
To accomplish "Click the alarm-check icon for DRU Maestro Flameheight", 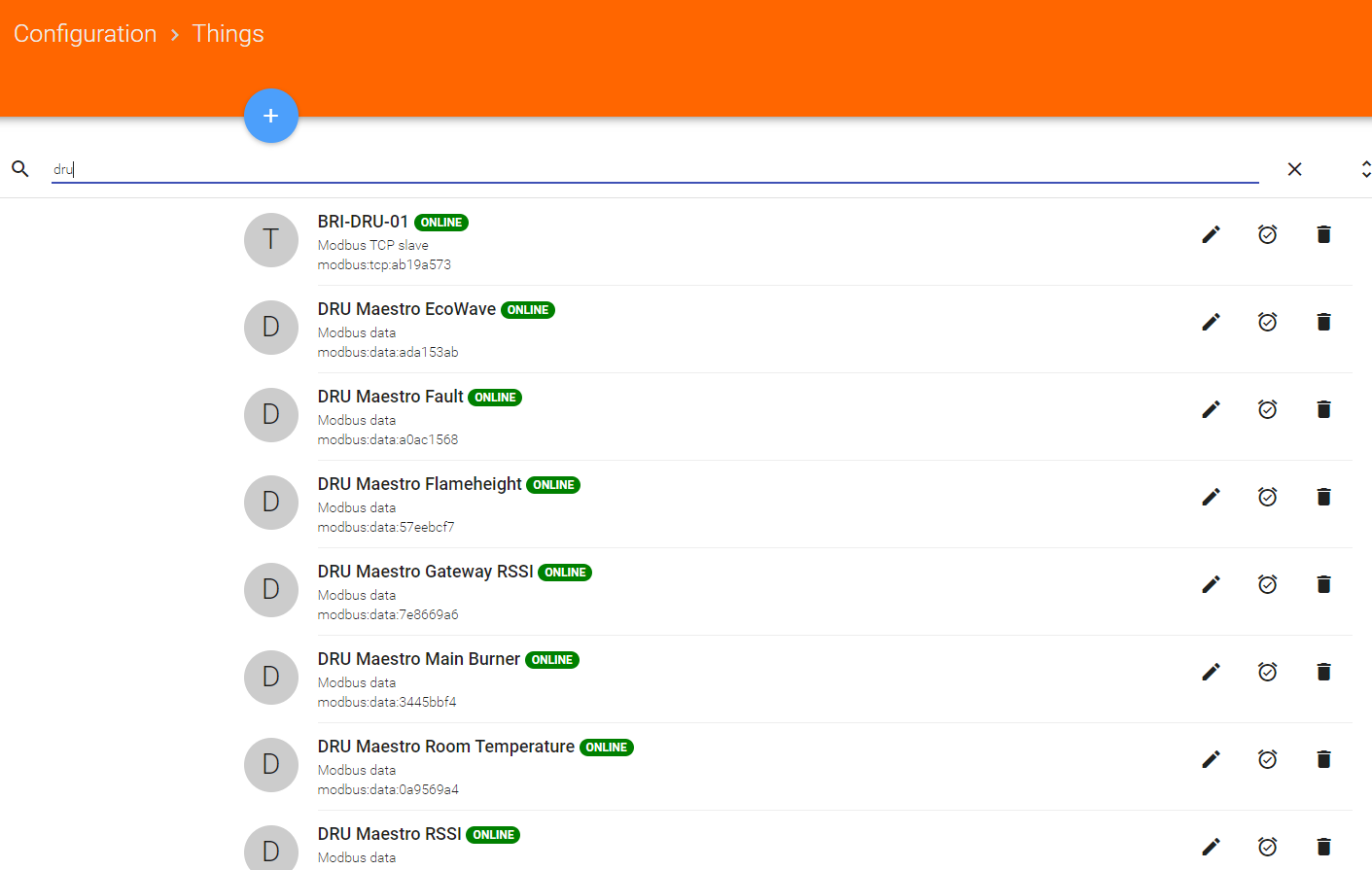I will click(1267, 497).
